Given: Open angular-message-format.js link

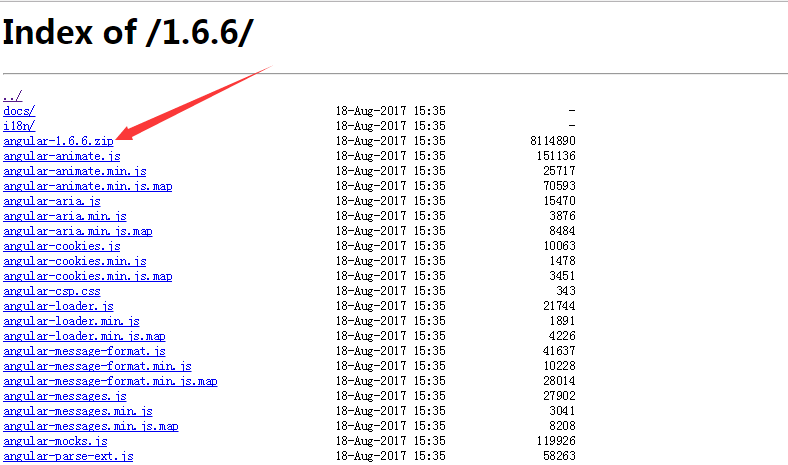Looking at the screenshot, I should [x=84, y=351].
